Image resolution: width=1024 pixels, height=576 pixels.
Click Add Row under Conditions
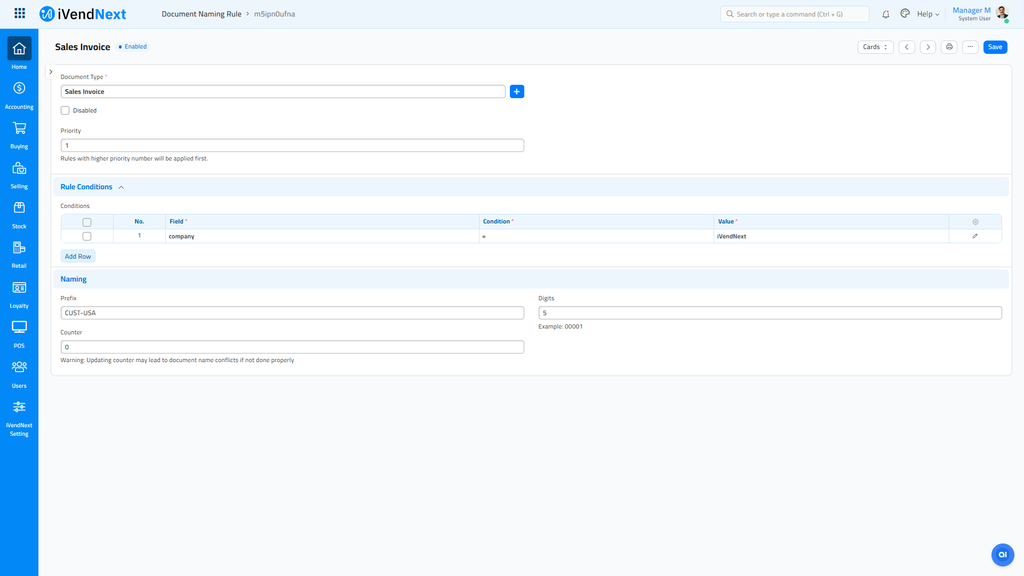[78, 256]
